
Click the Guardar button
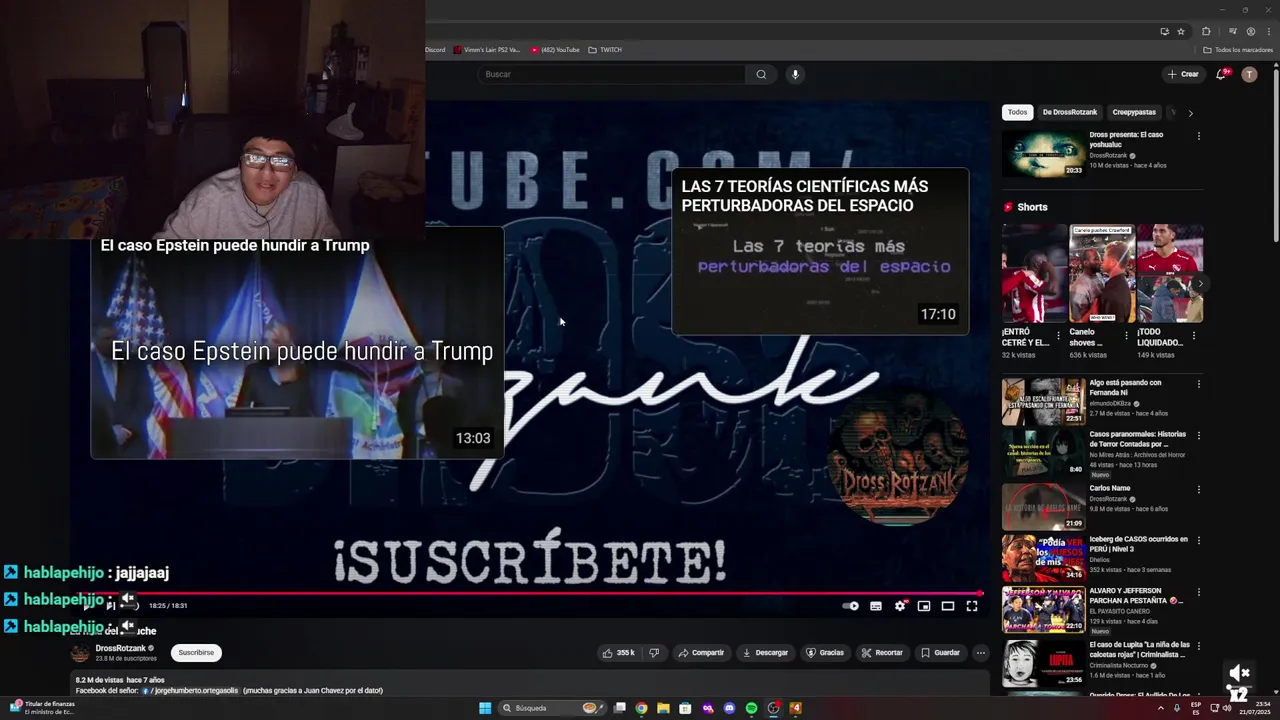[x=940, y=653]
